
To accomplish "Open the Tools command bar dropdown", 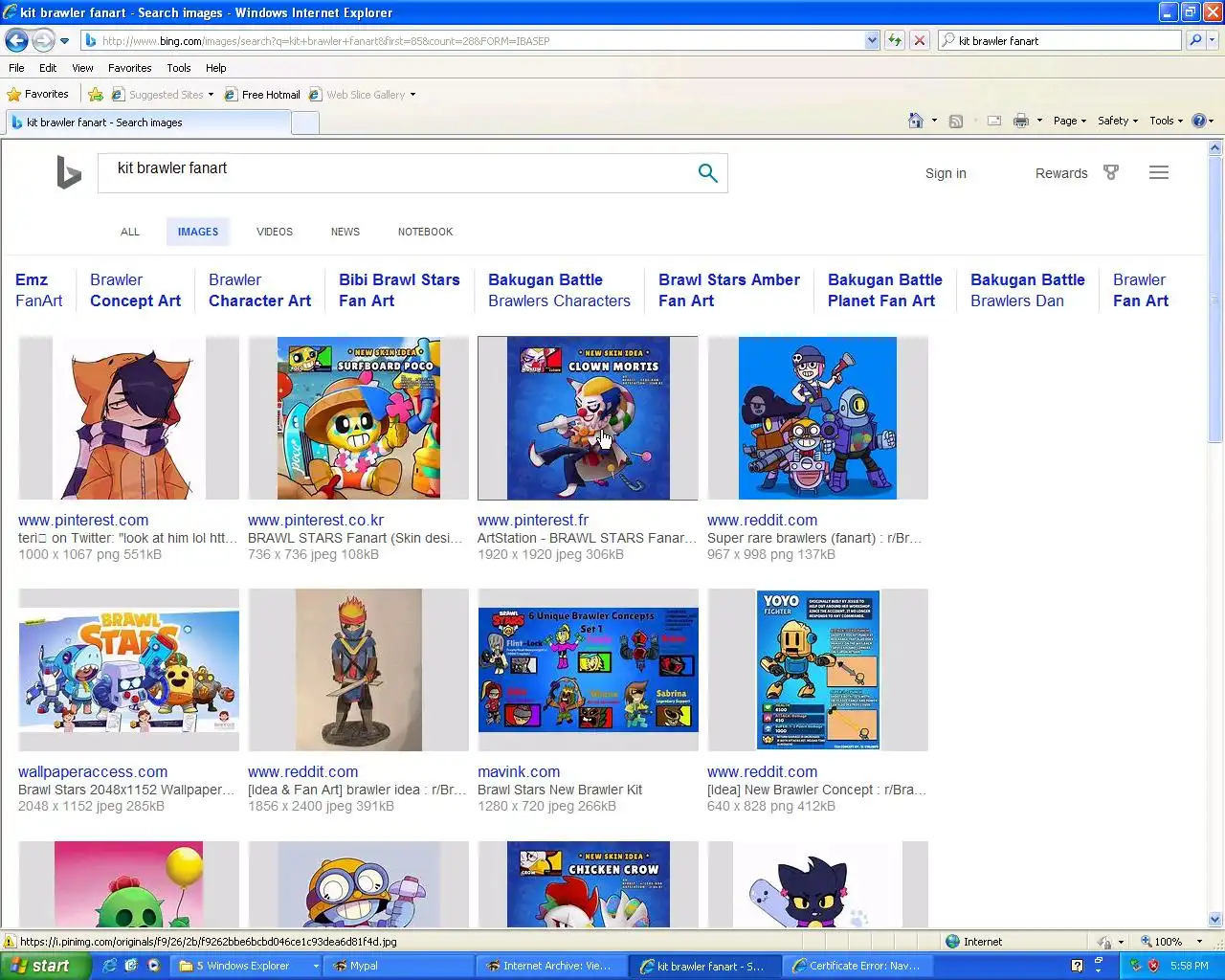I will (x=1166, y=121).
